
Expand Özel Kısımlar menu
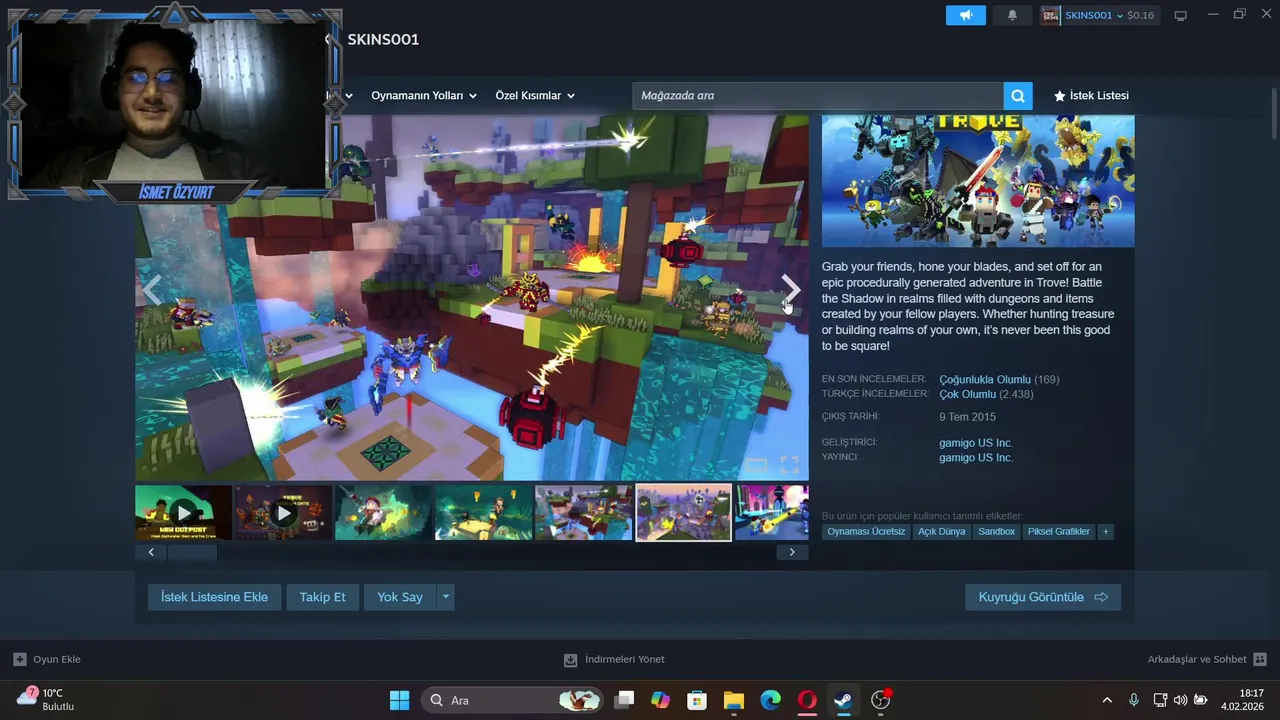pyautogui.click(x=535, y=96)
